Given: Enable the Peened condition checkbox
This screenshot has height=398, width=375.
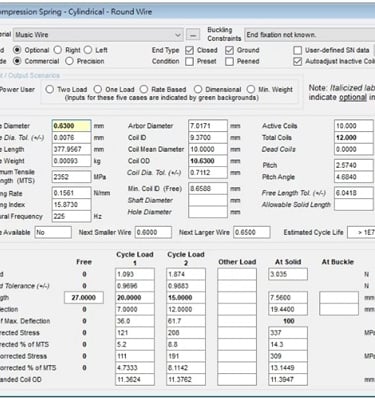Looking at the screenshot, I should [x=229, y=61].
